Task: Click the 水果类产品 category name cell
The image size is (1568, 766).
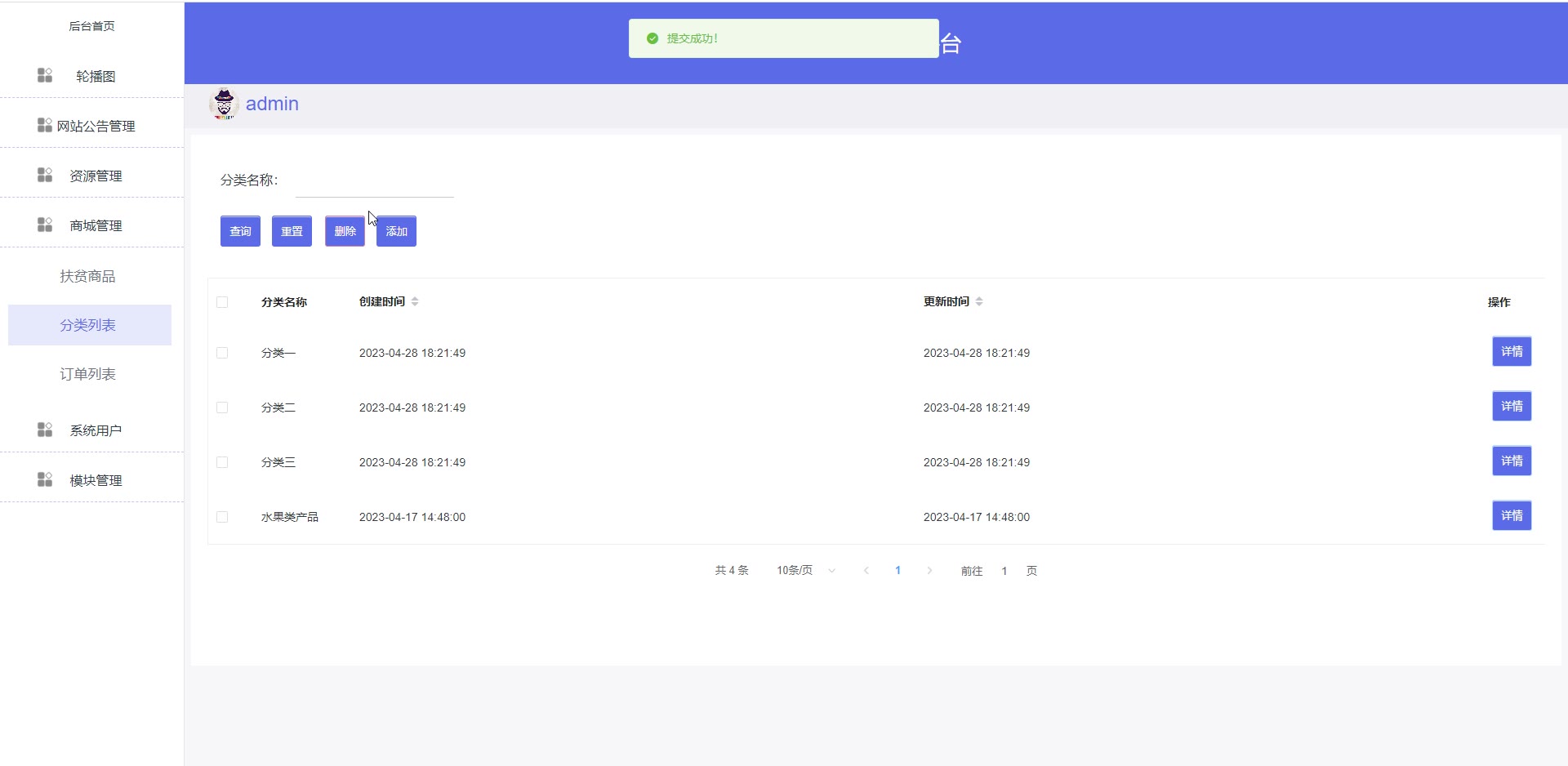Action: pos(290,517)
